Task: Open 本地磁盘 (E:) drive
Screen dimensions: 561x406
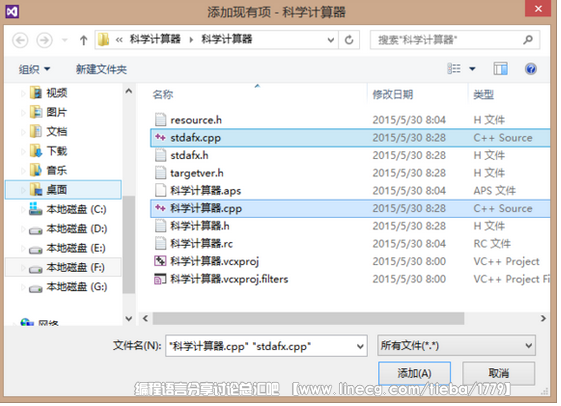Action: pos(76,248)
